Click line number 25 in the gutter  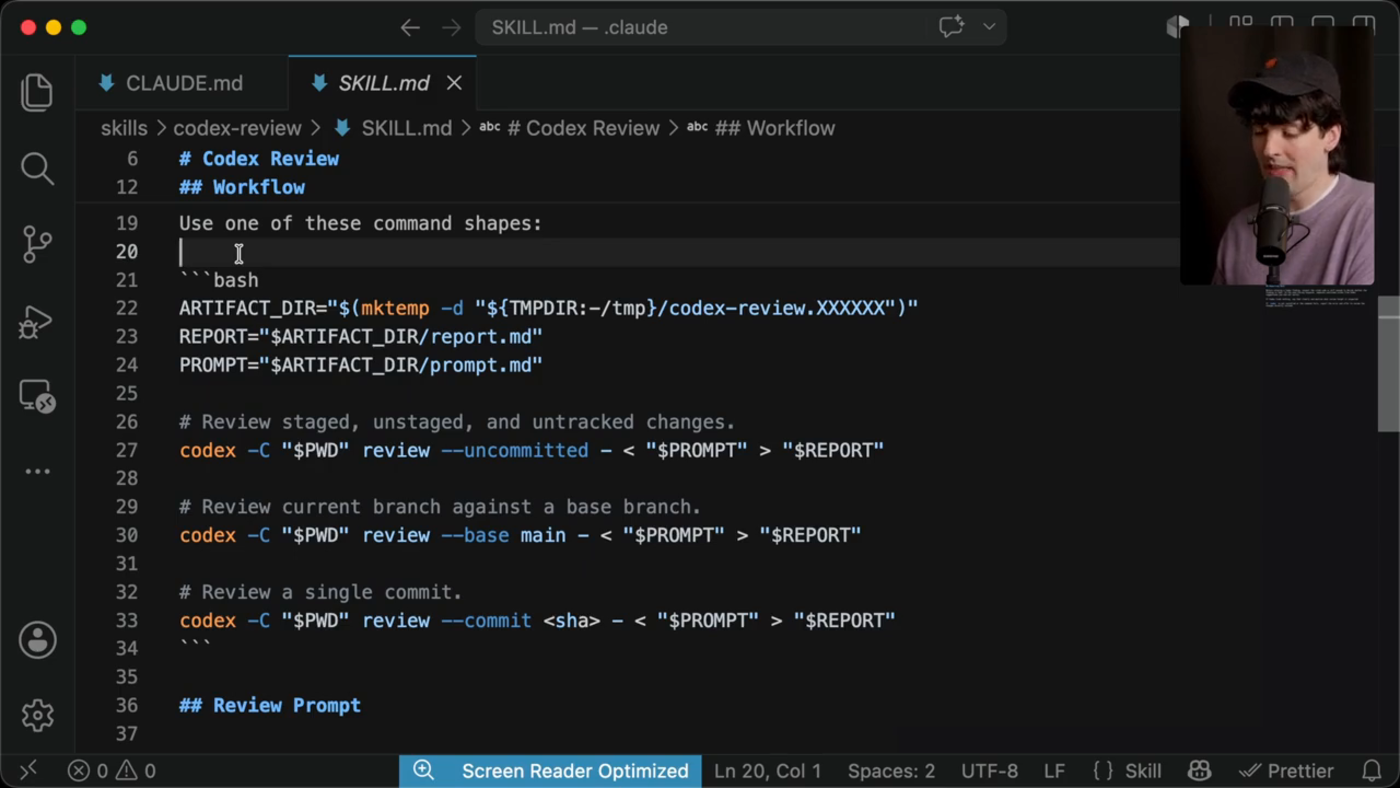[126, 393]
